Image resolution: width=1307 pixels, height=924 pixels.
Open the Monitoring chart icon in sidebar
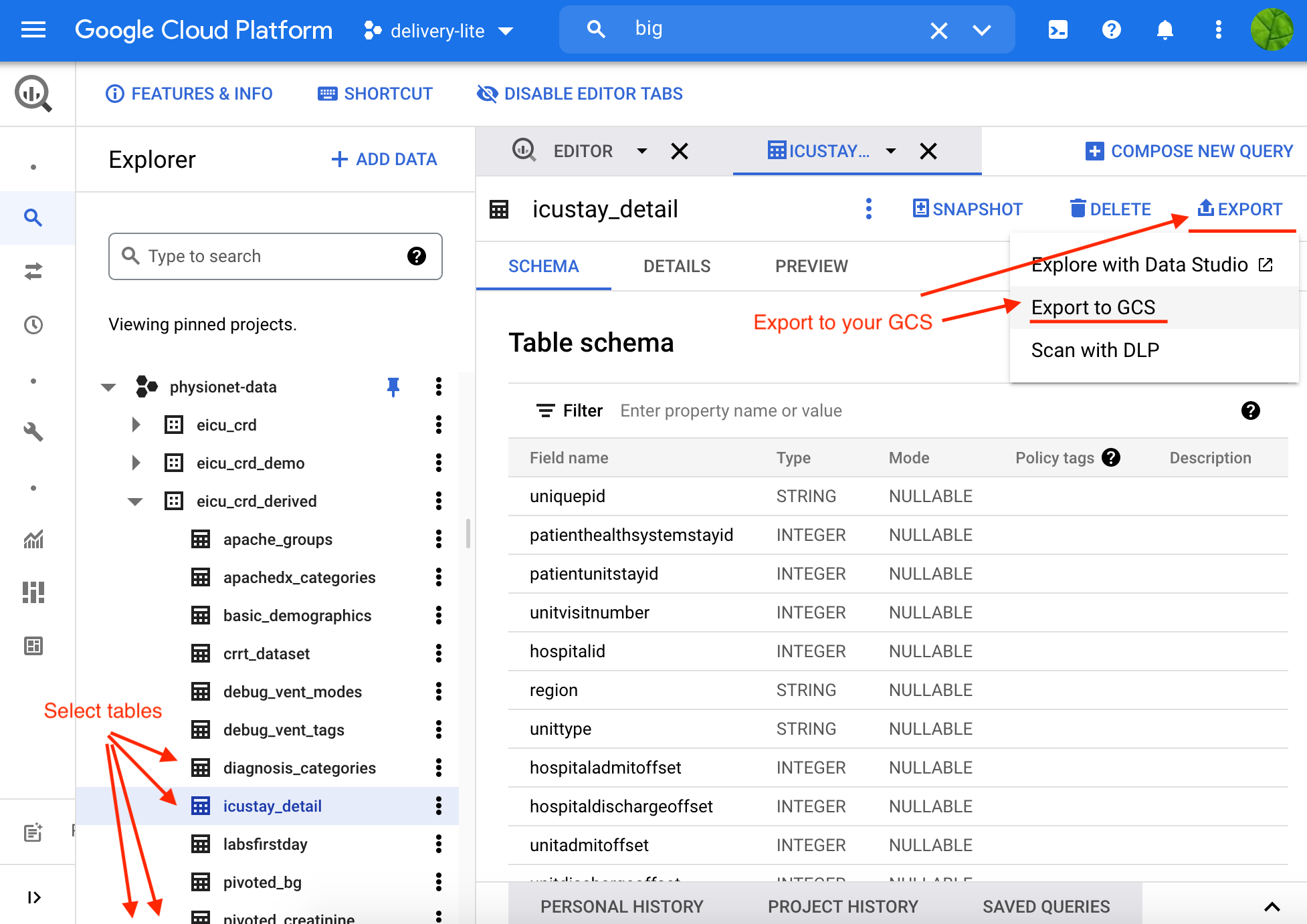[33, 539]
